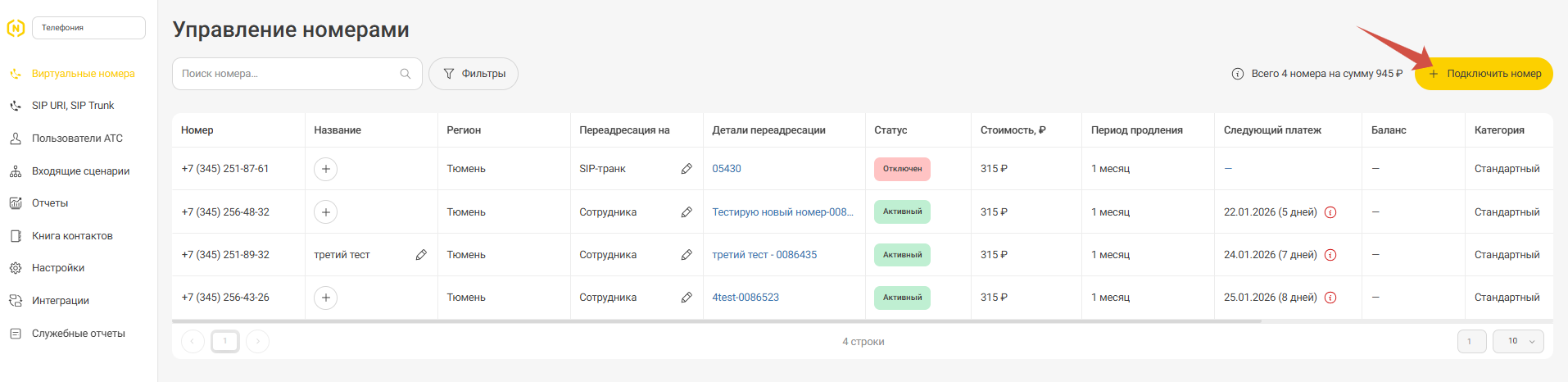This screenshot has height=382, width=1568.
Task: Click Активный badge in 256-48-32 row
Action: [x=902, y=211]
